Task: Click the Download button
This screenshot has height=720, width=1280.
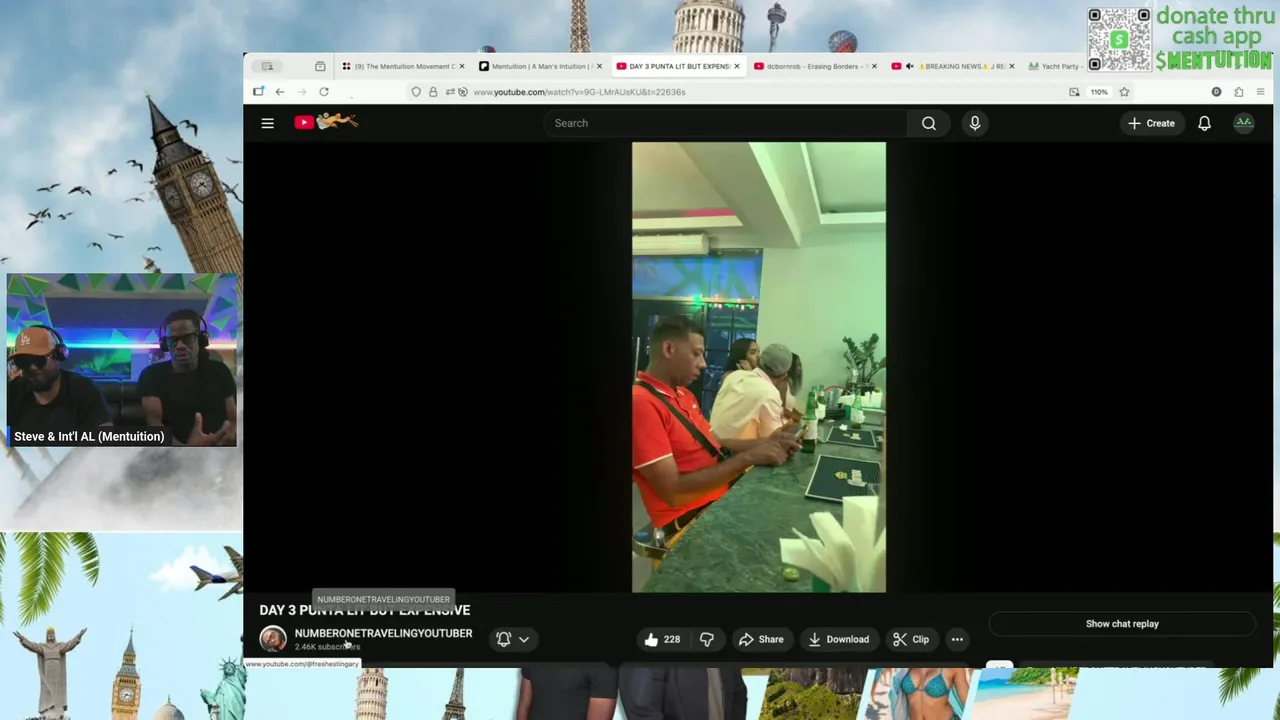Action: pos(838,639)
